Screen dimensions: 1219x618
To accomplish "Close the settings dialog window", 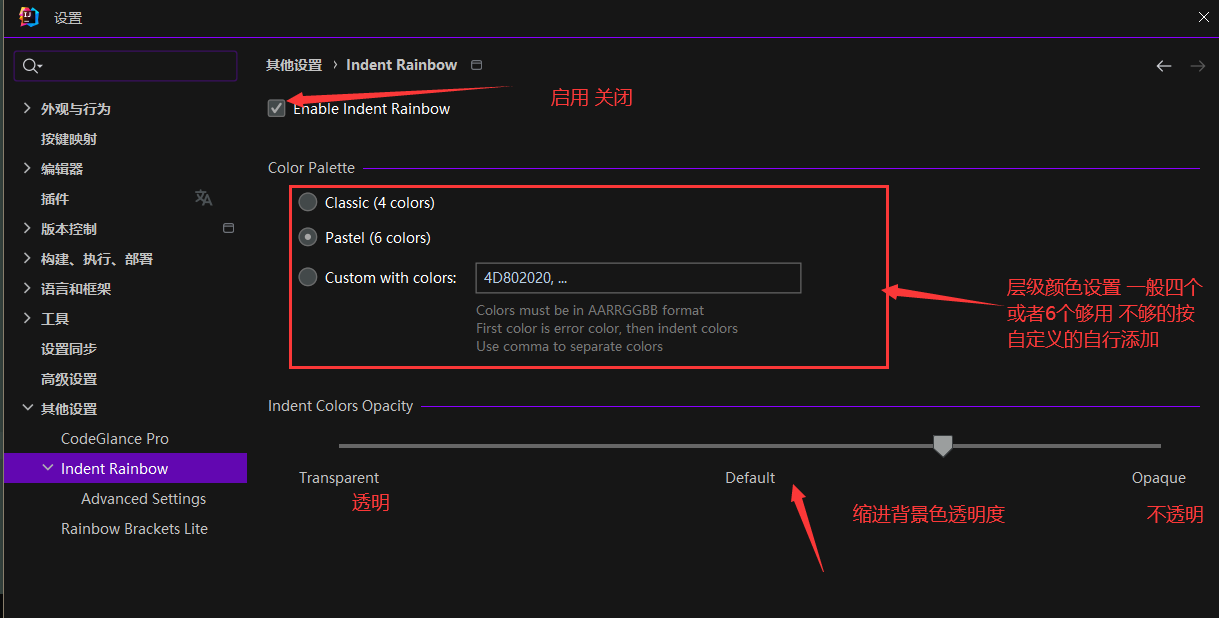I will [x=1204, y=17].
